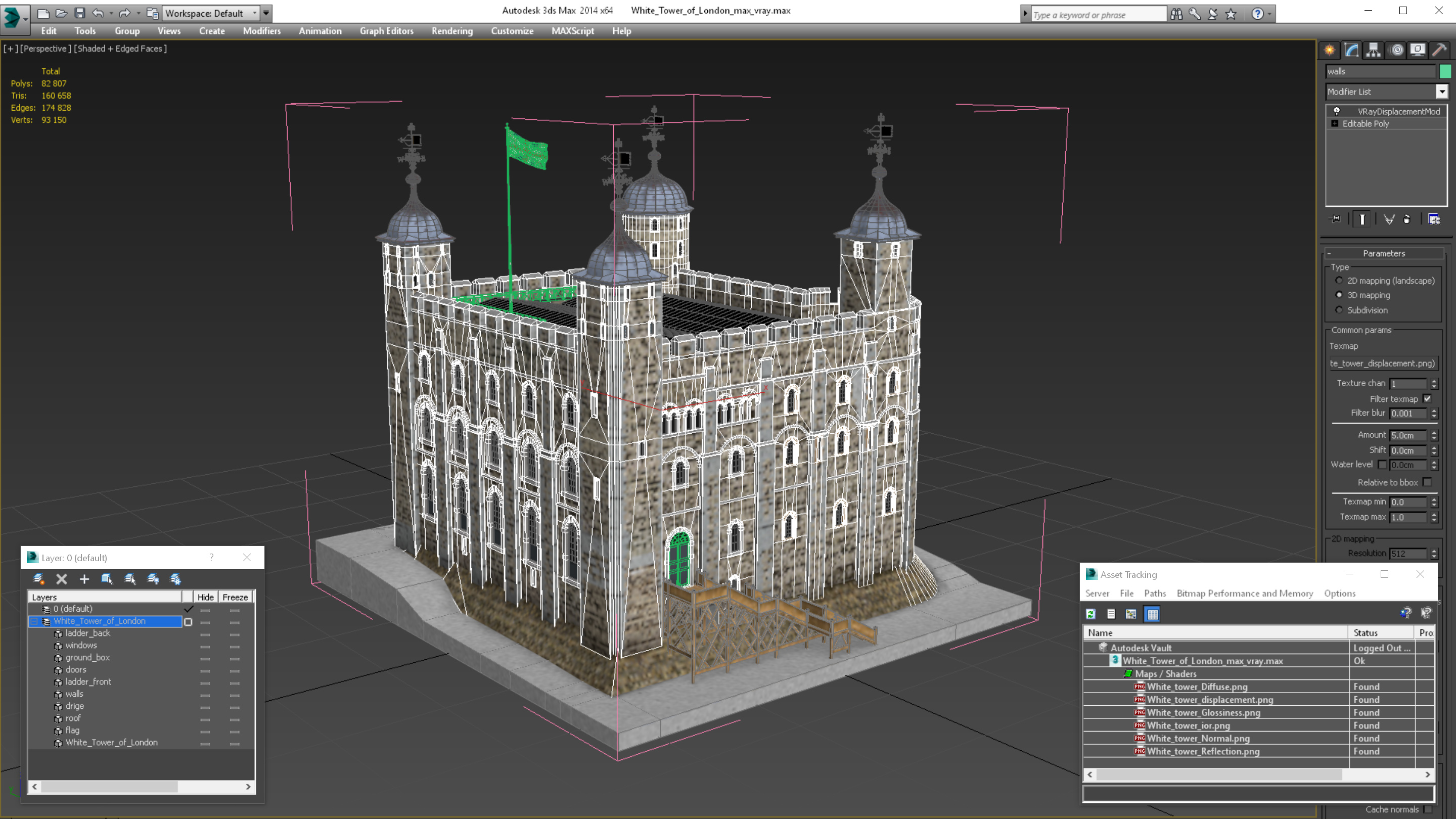This screenshot has height=819, width=1456.
Task: Click Make Unique icon under modifier stack
Action: (1389, 219)
